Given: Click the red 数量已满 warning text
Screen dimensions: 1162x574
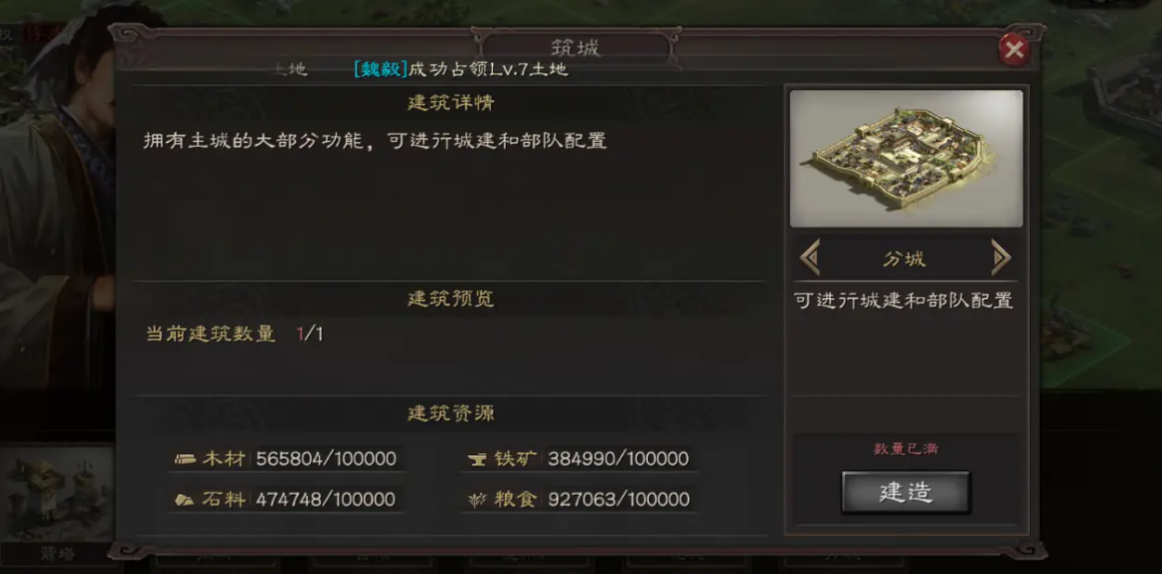Looking at the screenshot, I should [906, 449].
